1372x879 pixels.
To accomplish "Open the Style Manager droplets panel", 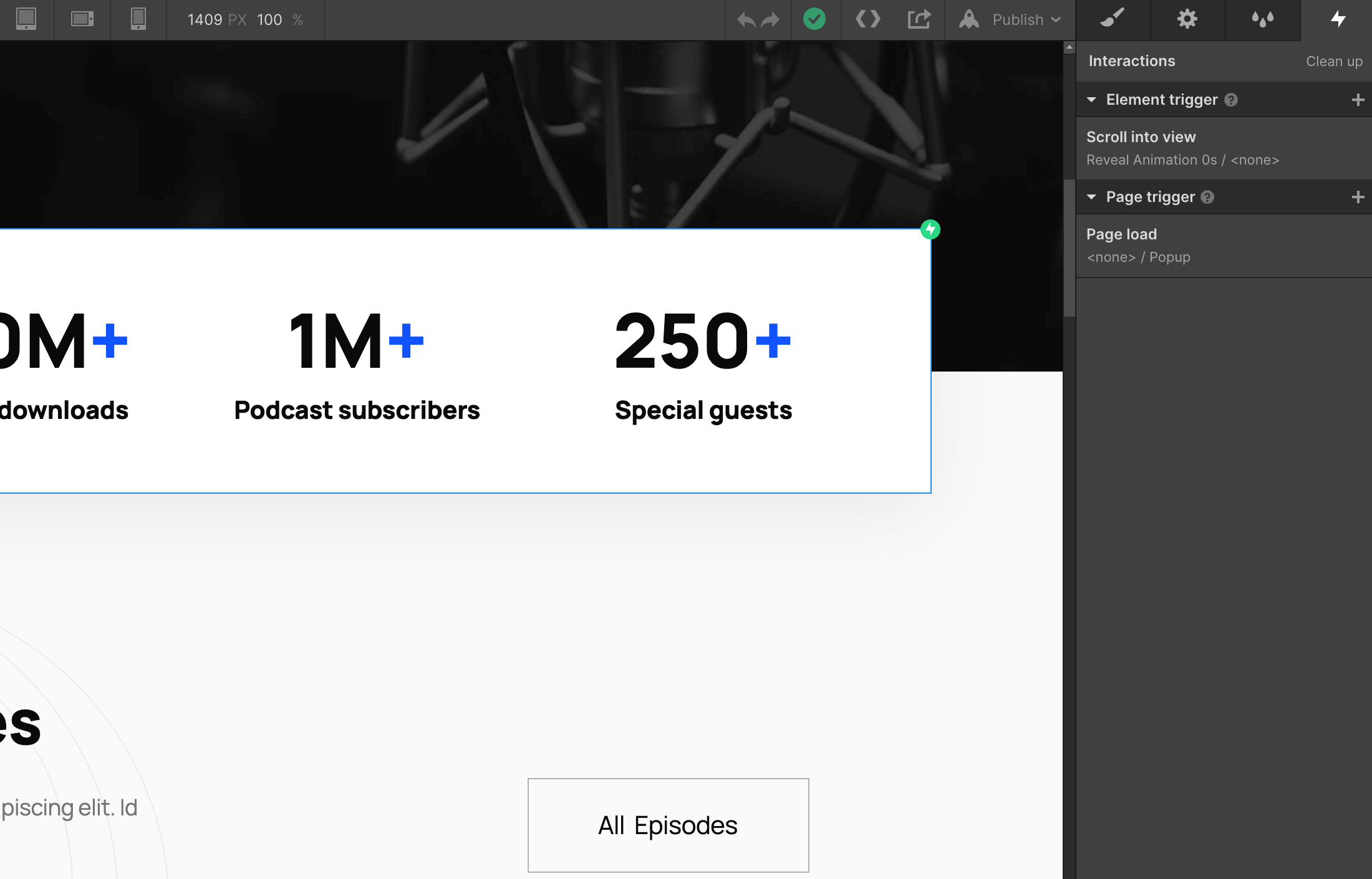I will click(1263, 19).
